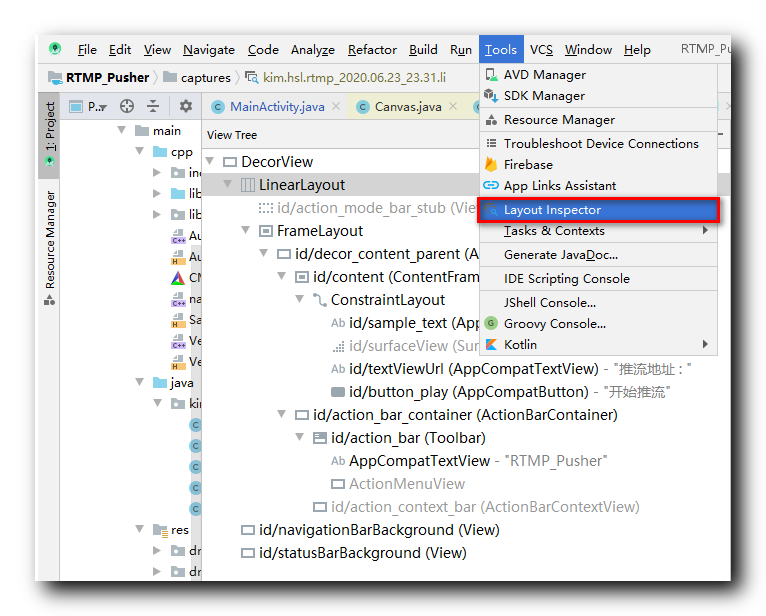This screenshot has height=616, width=766.
Task: Open the Run menu
Action: (x=461, y=50)
